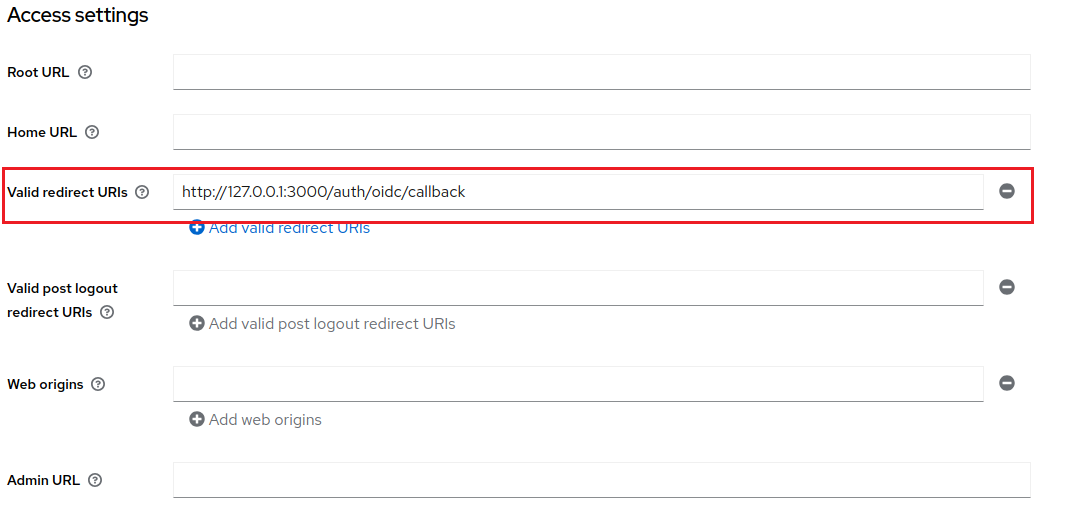
Task: Add another valid redirect URI
Action: (x=280, y=228)
